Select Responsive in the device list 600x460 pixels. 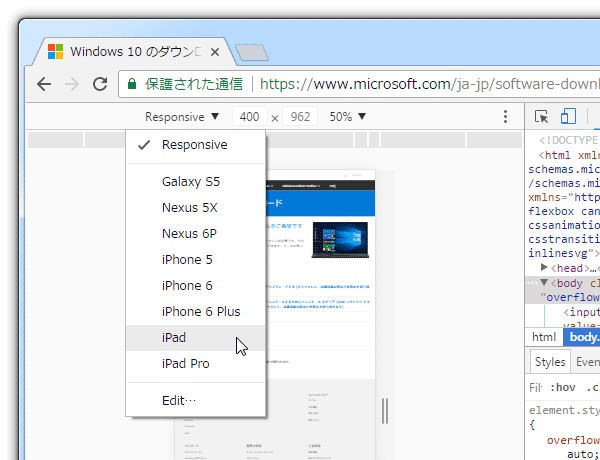pyautogui.click(x=196, y=145)
